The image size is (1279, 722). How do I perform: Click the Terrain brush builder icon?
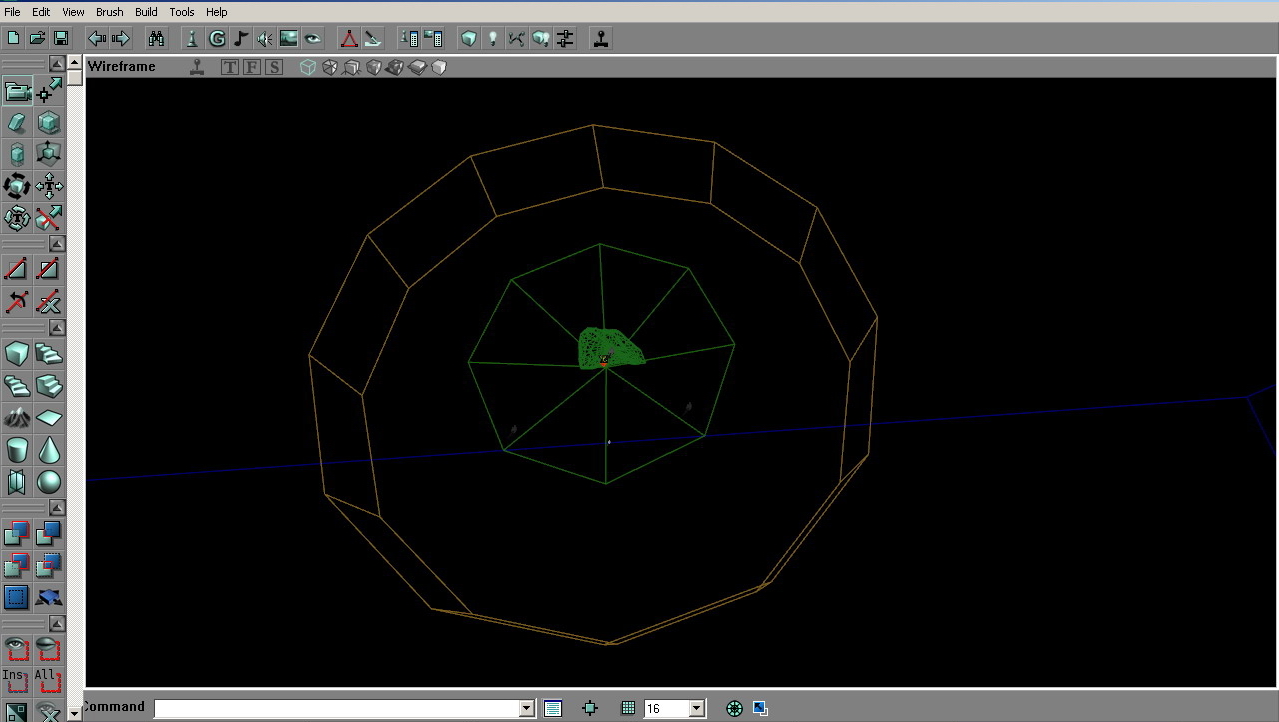(x=17, y=417)
